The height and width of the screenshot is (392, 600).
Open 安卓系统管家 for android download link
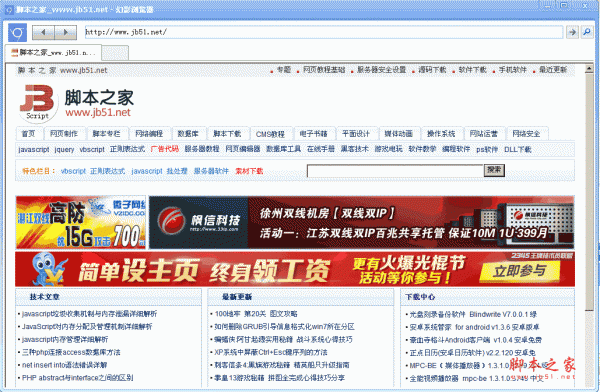474,327
